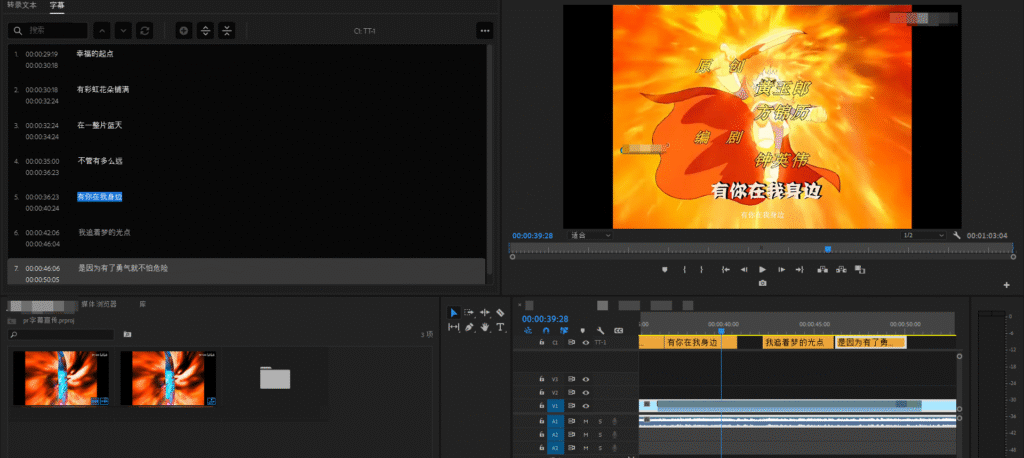Open the captions panel three-dot options menu
1024x458 pixels.
[485, 31]
